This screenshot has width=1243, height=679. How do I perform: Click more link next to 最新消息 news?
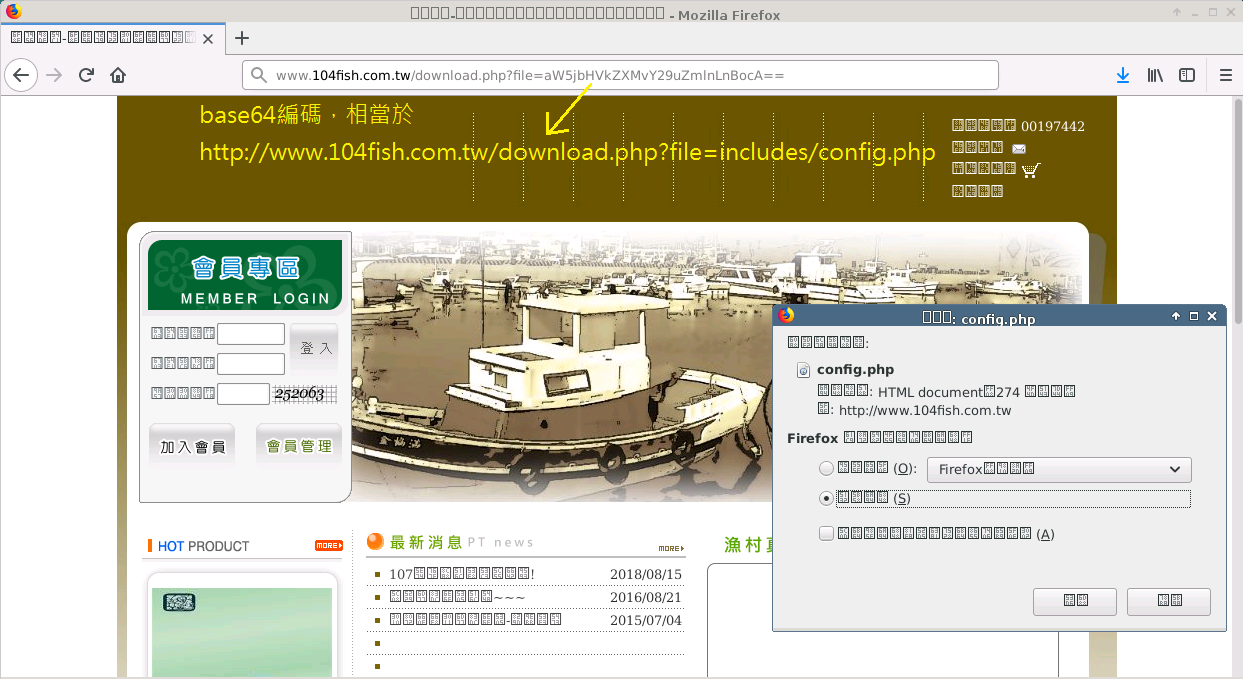671,548
